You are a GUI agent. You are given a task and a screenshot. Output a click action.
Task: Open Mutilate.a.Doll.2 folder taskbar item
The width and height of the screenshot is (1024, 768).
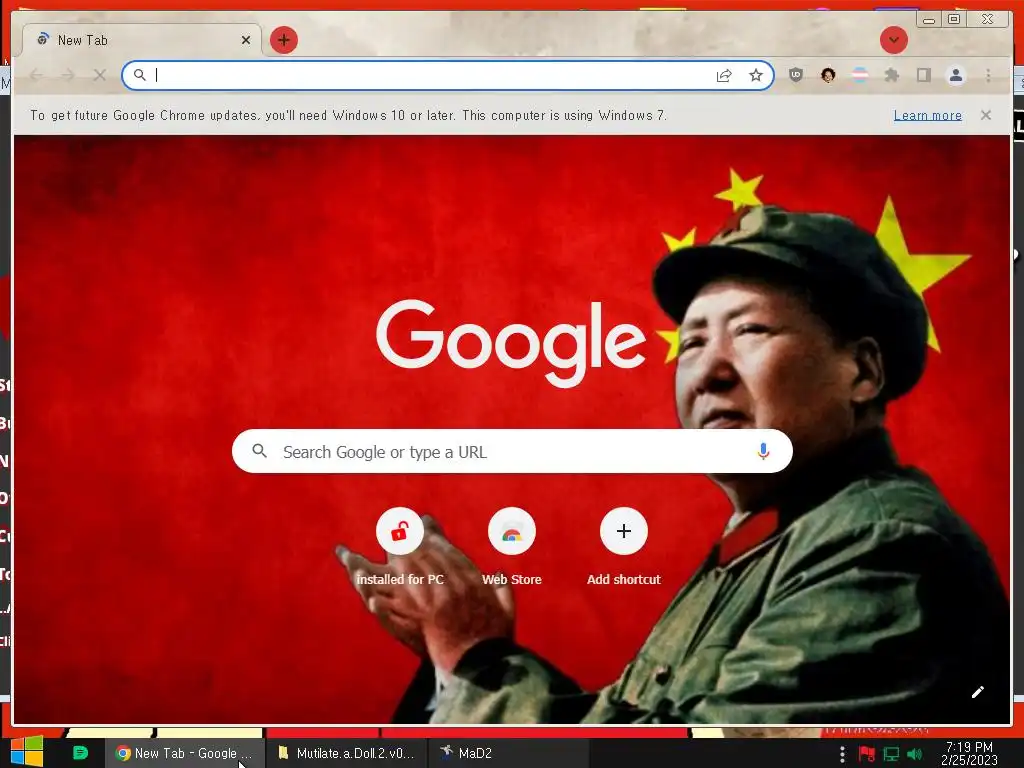tap(346, 753)
